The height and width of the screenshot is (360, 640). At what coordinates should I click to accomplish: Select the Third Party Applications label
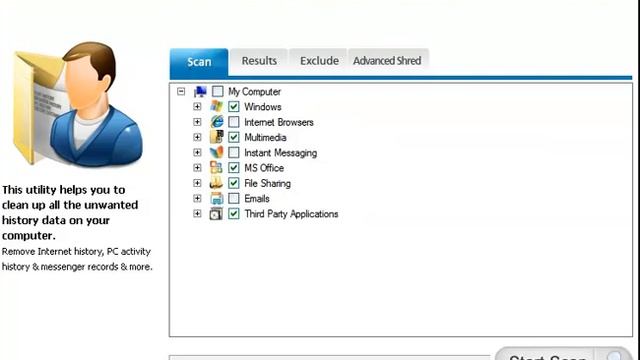click(x=291, y=214)
